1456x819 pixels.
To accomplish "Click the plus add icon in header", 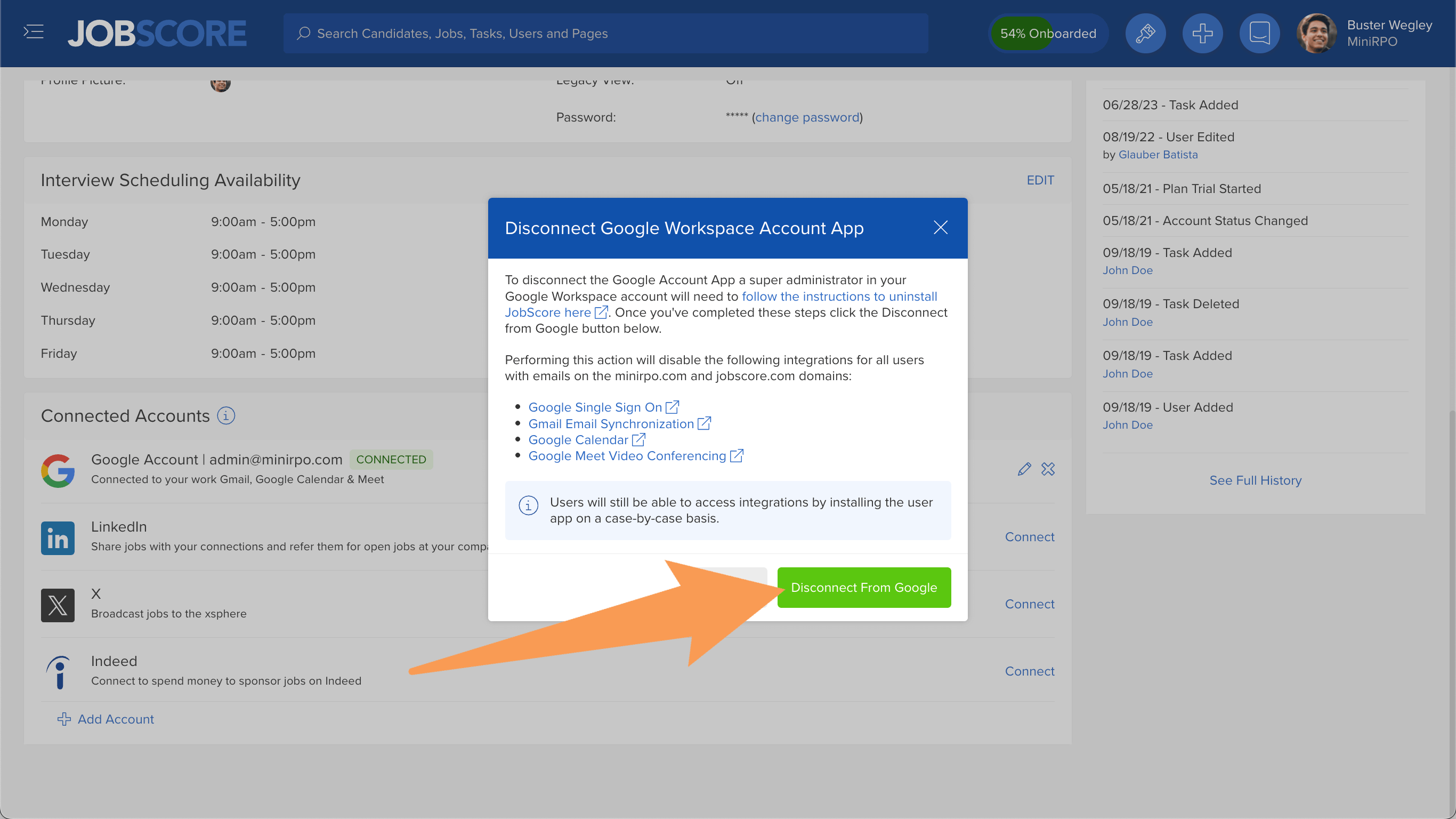I will 1202,34.
